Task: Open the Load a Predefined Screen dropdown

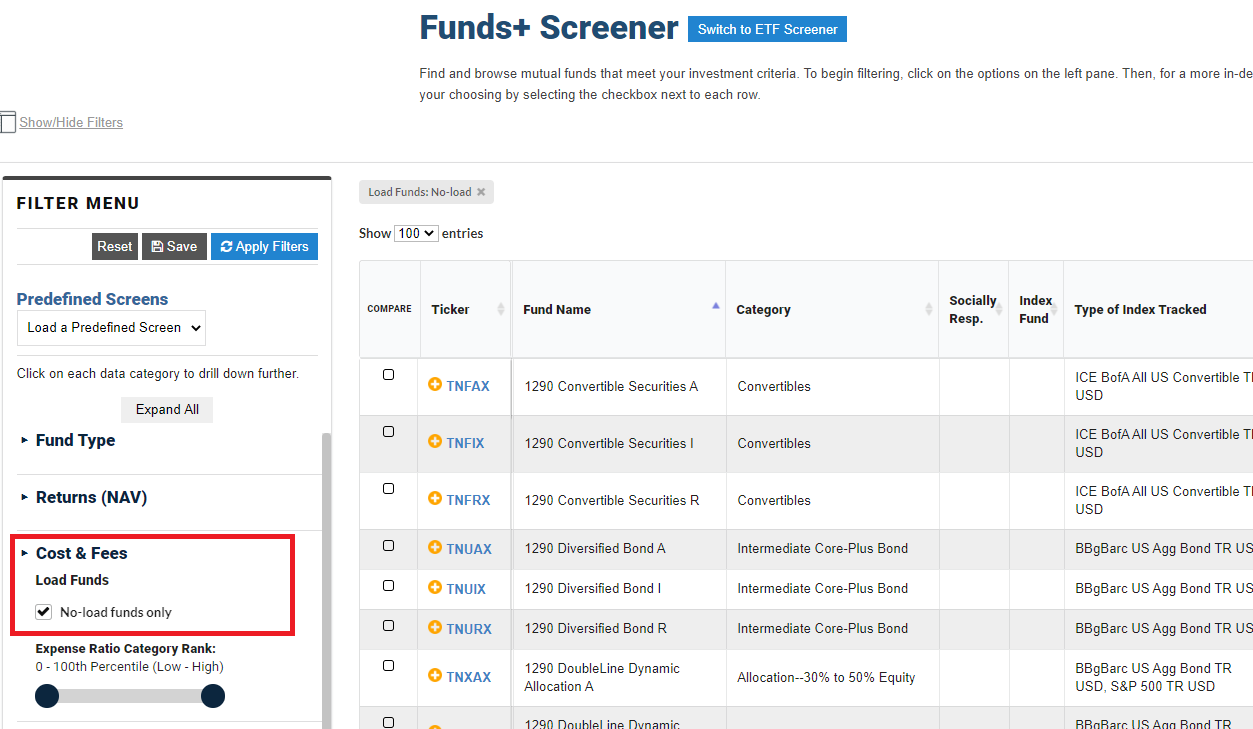Action: pyautogui.click(x=111, y=328)
